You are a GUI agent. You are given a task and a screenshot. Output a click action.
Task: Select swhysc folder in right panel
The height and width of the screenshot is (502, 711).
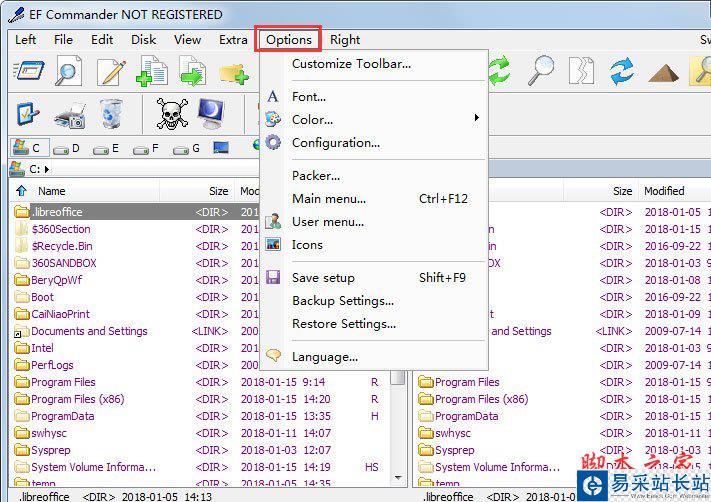453,433
